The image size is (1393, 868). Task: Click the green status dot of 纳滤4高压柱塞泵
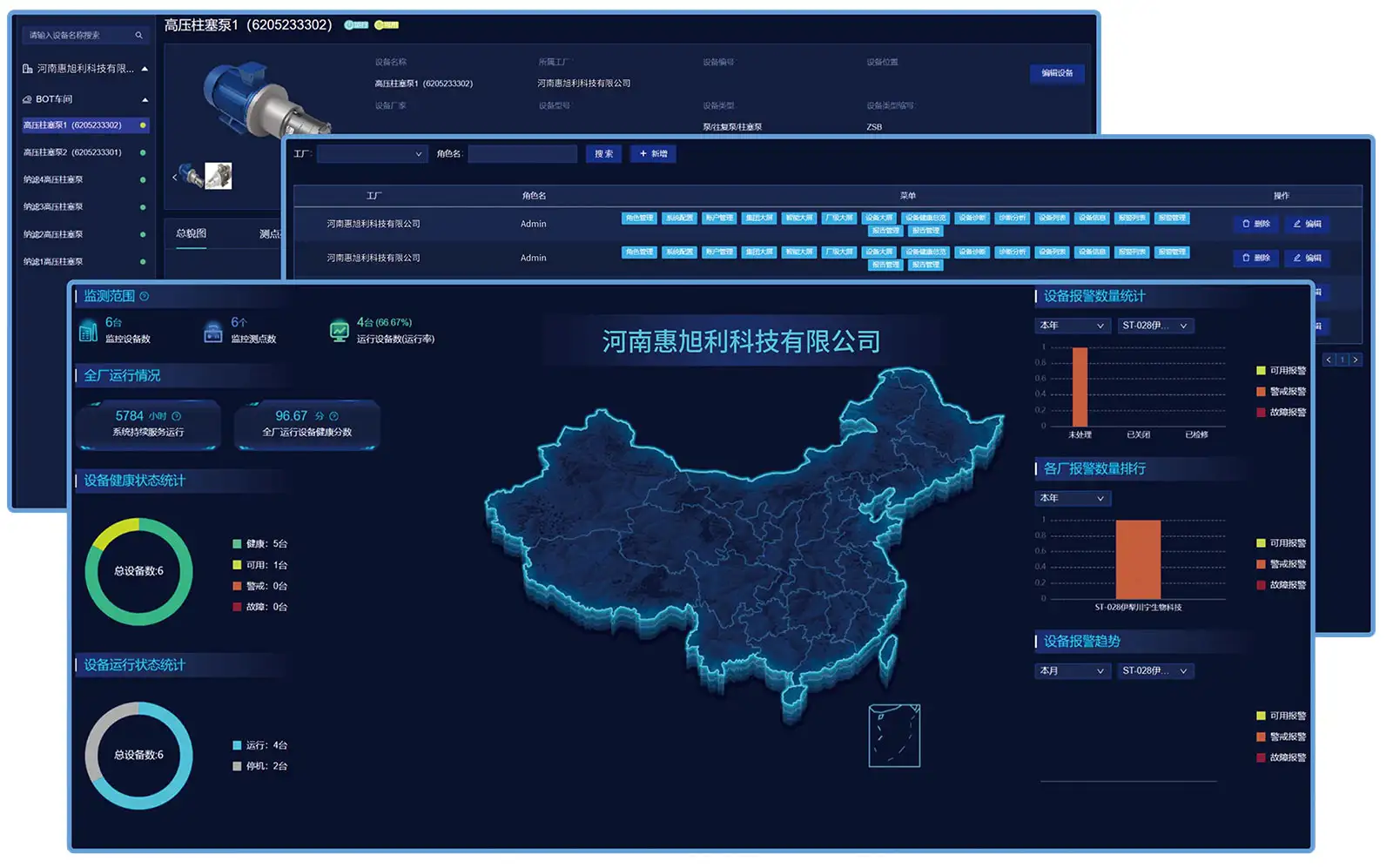(143, 180)
